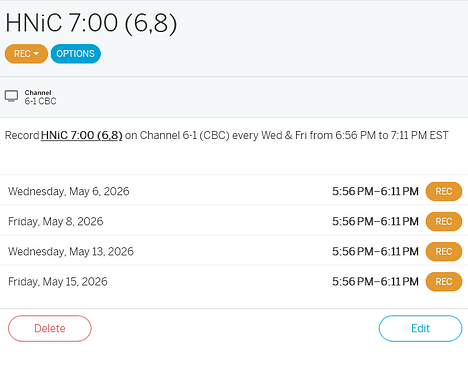
Task: Click the 6-1 CBC channel value
Action: pos(40,101)
